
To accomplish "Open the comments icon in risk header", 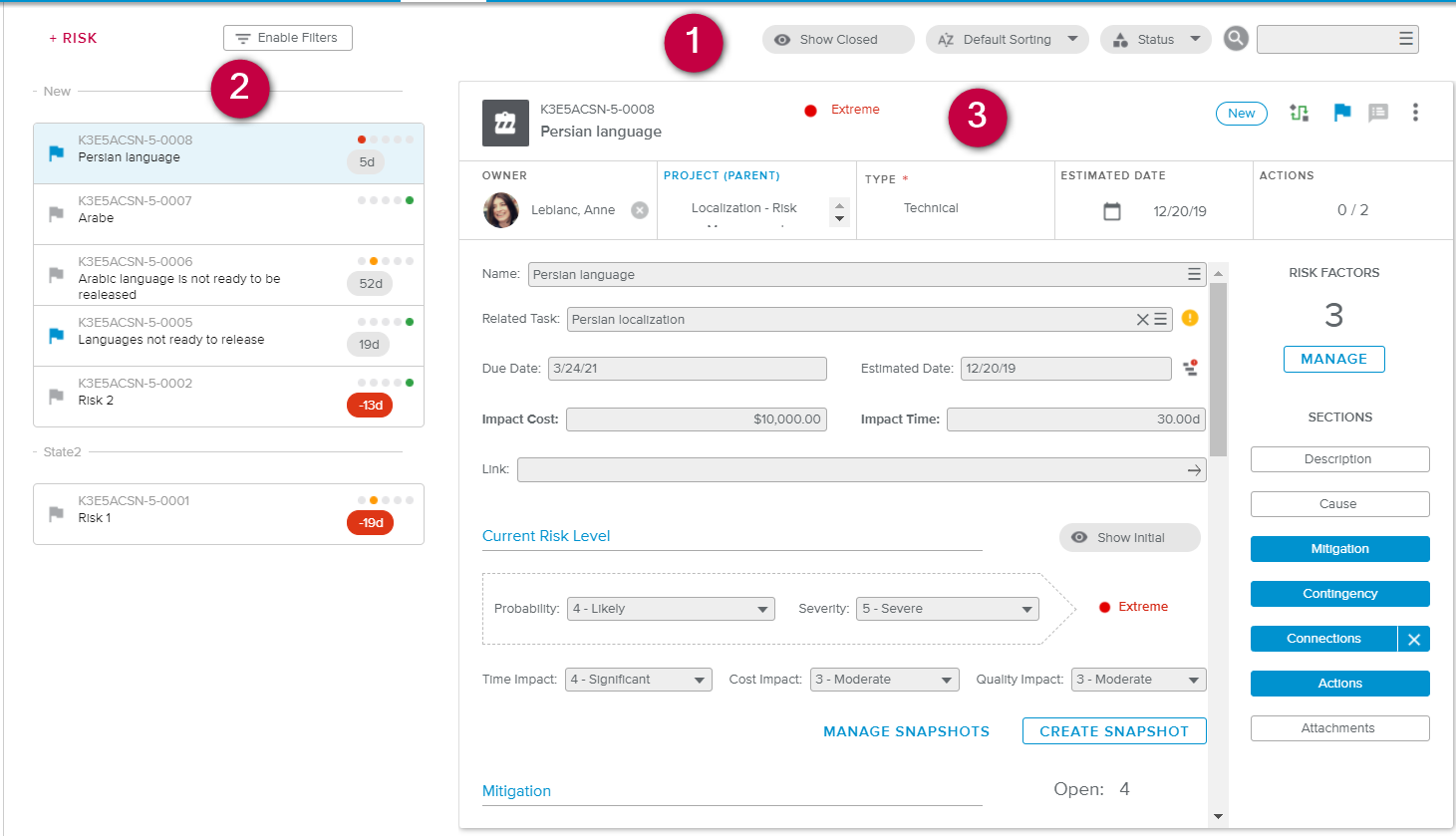I will click(1378, 113).
